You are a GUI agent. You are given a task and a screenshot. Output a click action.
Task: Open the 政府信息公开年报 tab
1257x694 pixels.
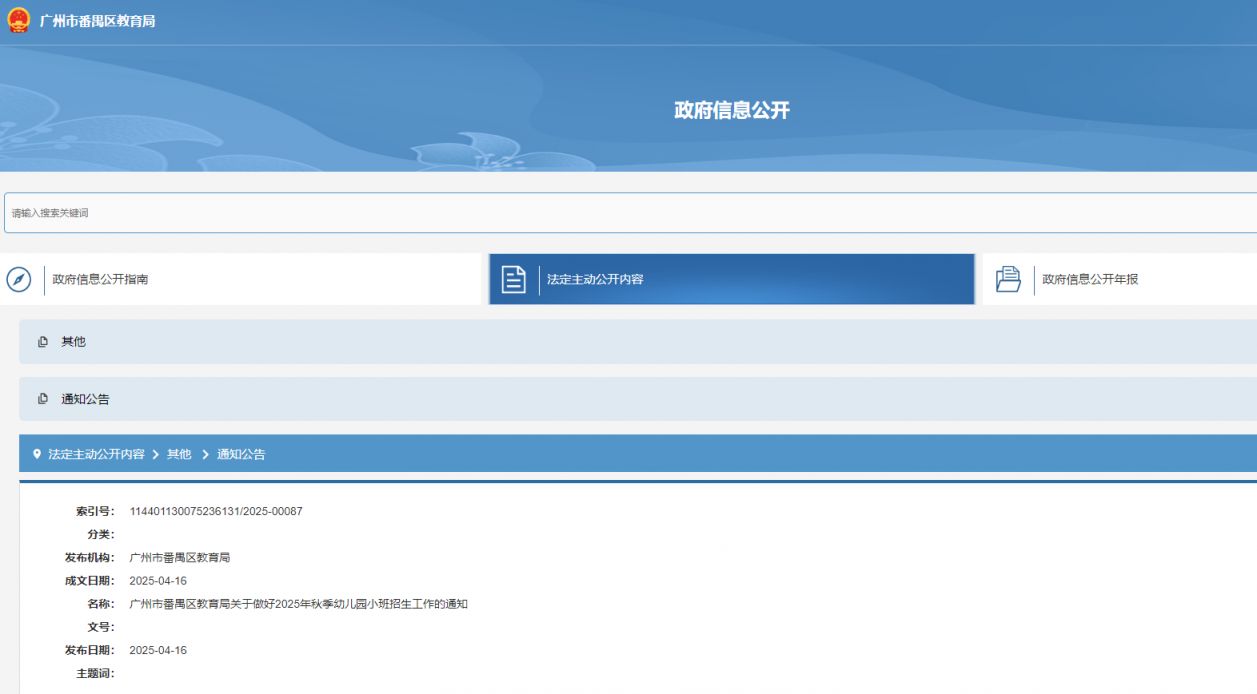point(1120,279)
